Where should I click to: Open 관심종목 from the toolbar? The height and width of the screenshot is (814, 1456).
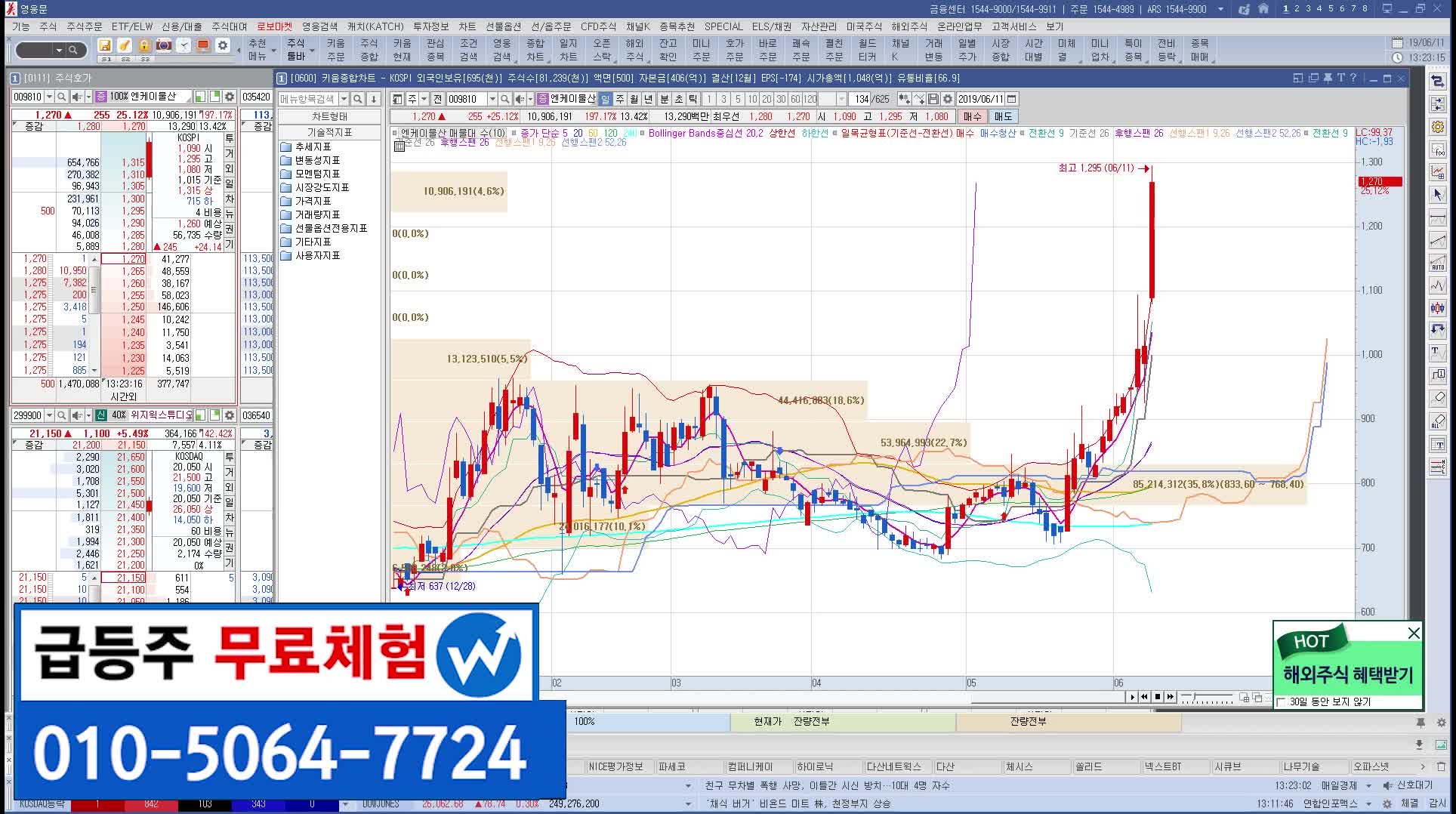tap(435, 50)
